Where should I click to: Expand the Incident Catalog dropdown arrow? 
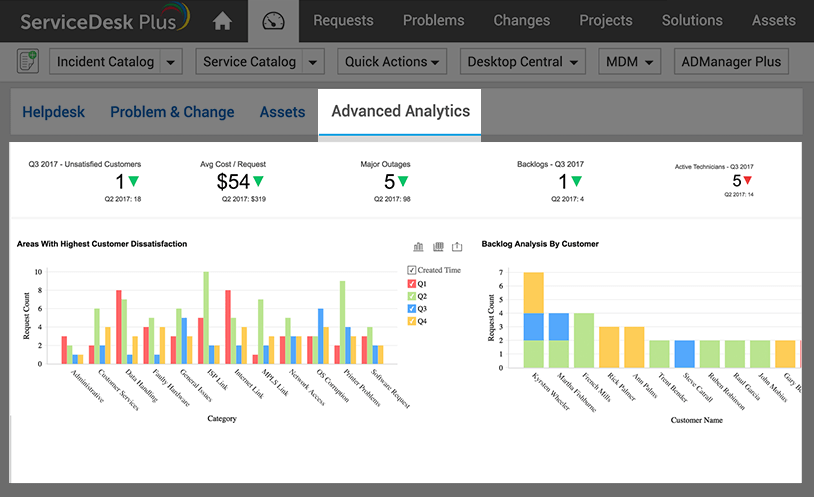pyautogui.click(x=172, y=62)
